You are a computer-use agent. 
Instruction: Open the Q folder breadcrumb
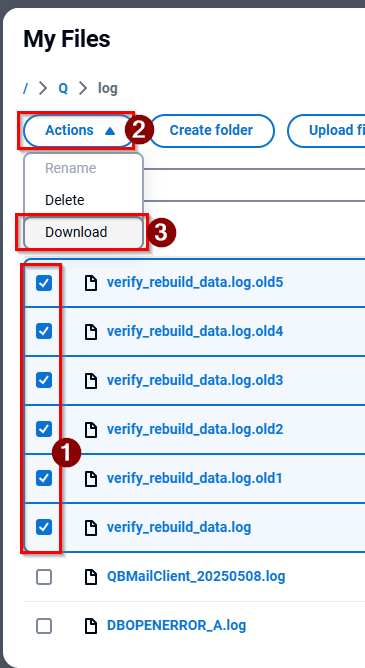[x=63, y=89]
